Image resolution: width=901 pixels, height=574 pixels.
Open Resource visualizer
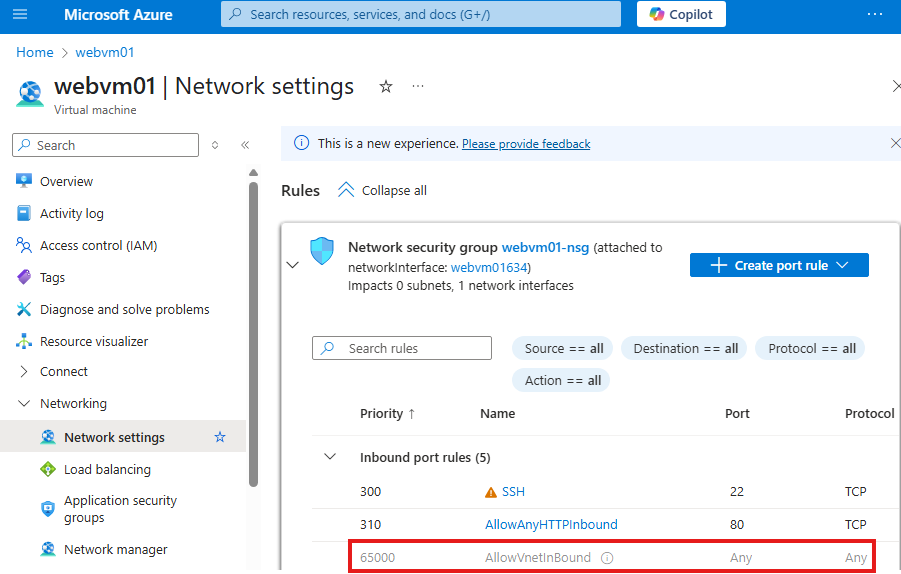94,341
